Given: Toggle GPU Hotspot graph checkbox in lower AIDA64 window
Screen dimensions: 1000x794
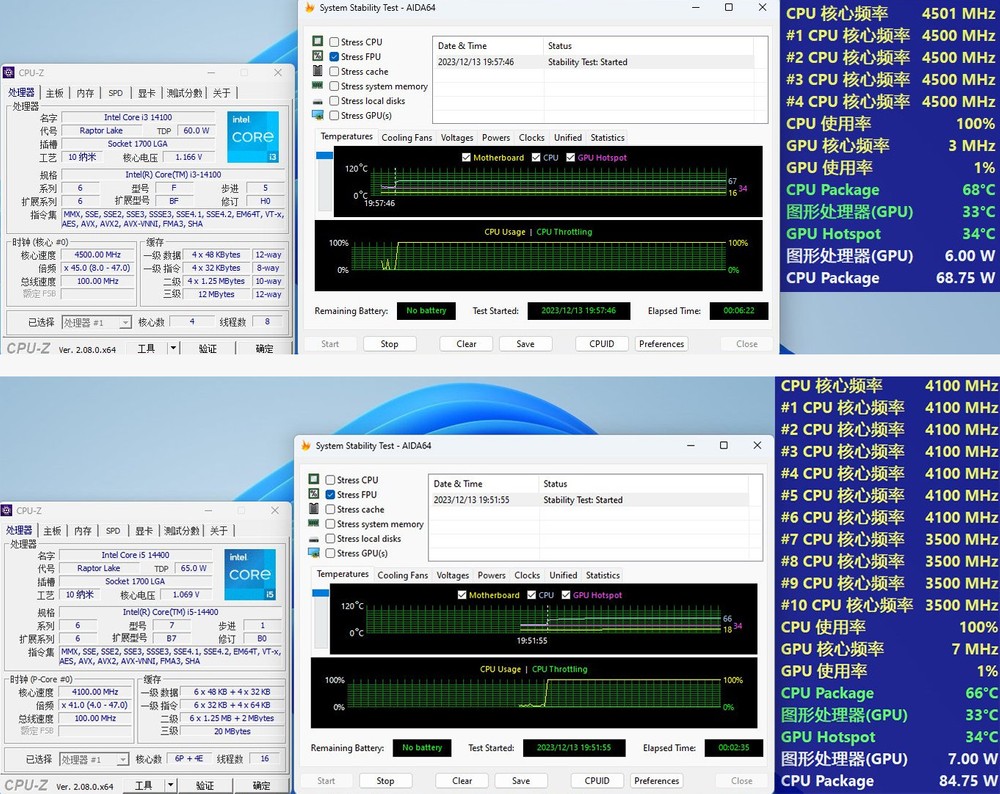Looking at the screenshot, I should point(566,595).
